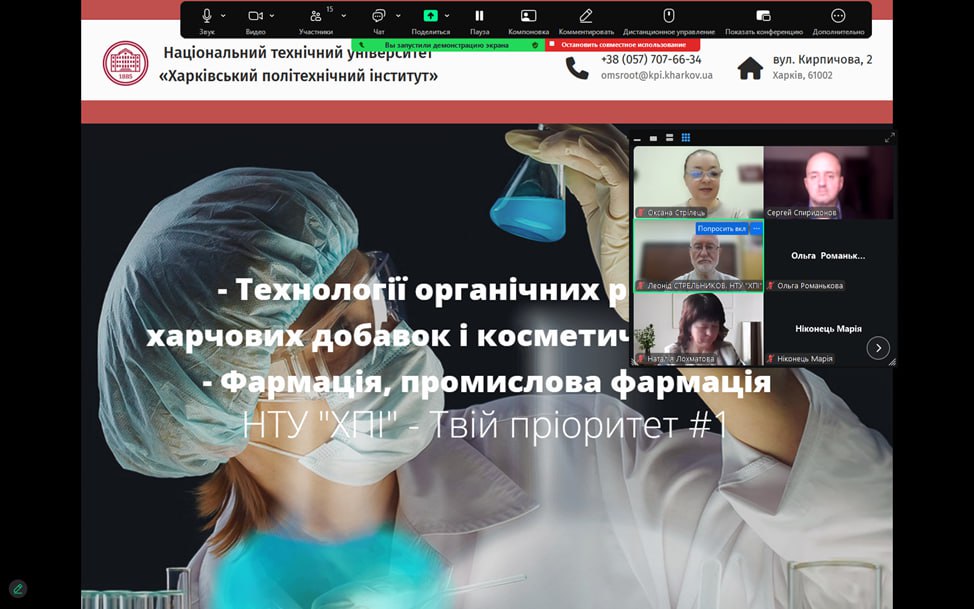
Task: Click the home icon near the address
Action: click(750, 68)
